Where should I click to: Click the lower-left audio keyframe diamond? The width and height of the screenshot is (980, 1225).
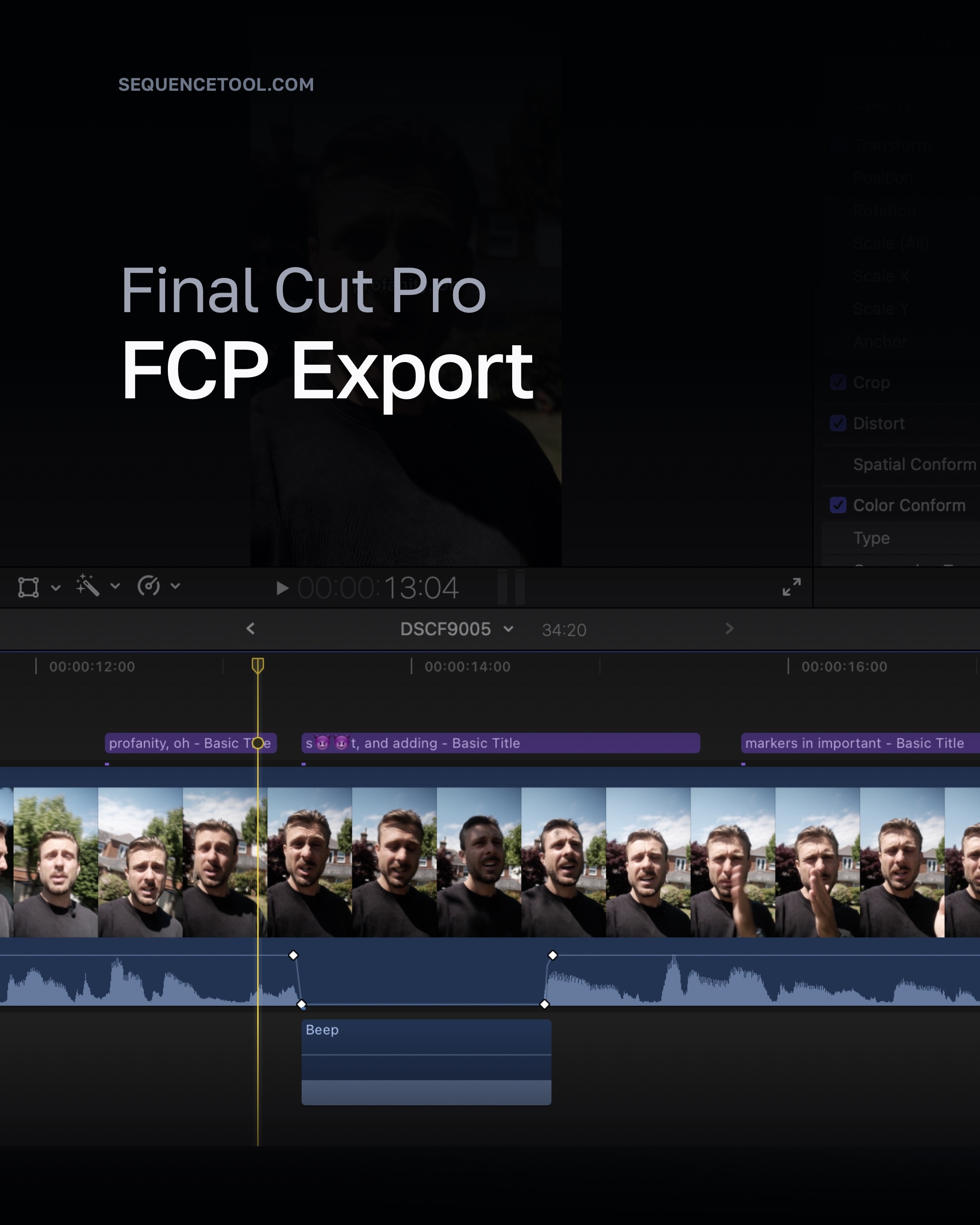(302, 1004)
